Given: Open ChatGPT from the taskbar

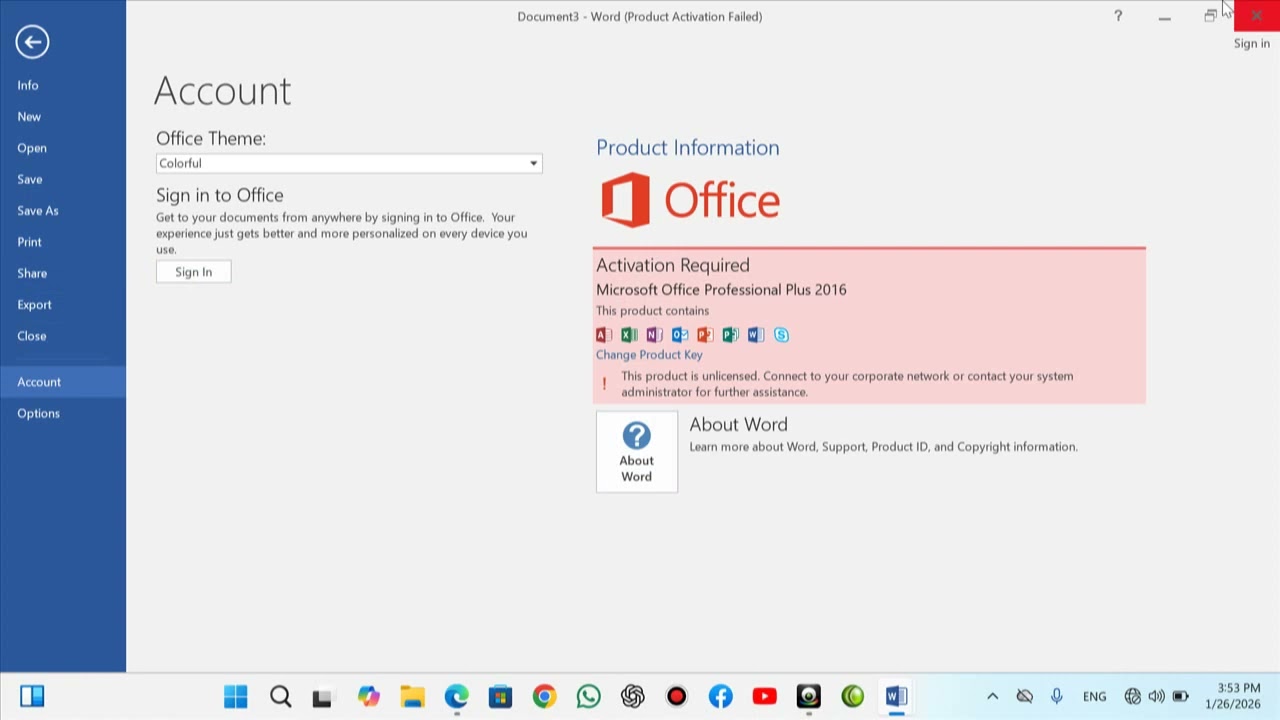Looking at the screenshot, I should point(632,696).
